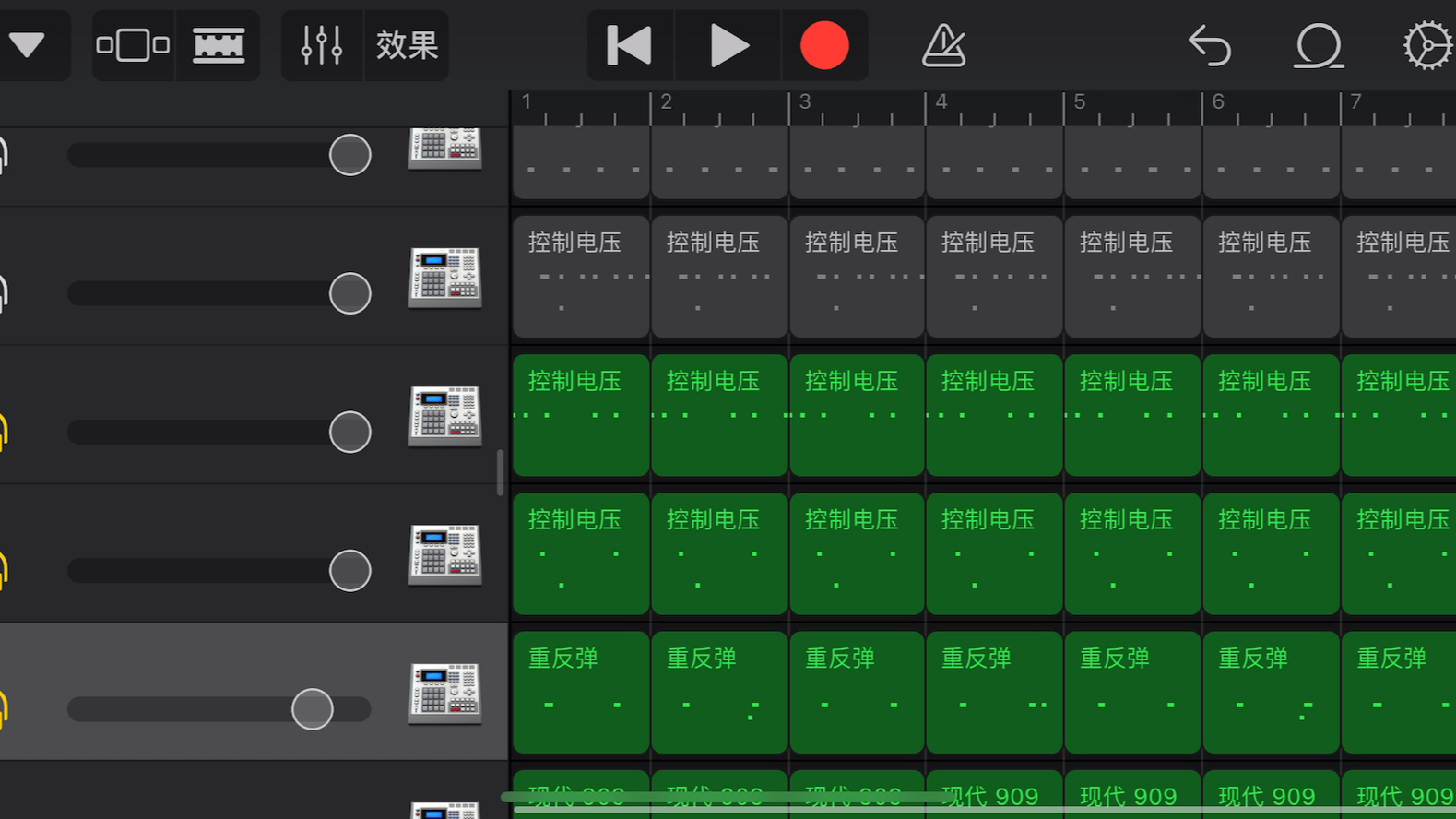The width and height of the screenshot is (1456, 819).
Task: Open track controls mixer sliders
Action: 322,45
